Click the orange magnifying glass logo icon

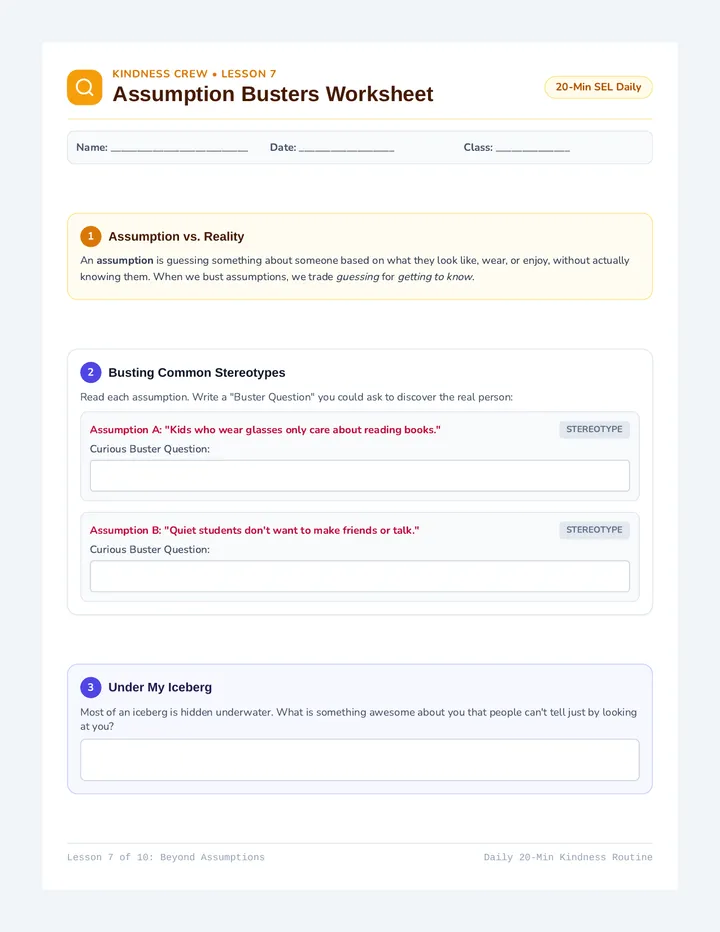84,87
